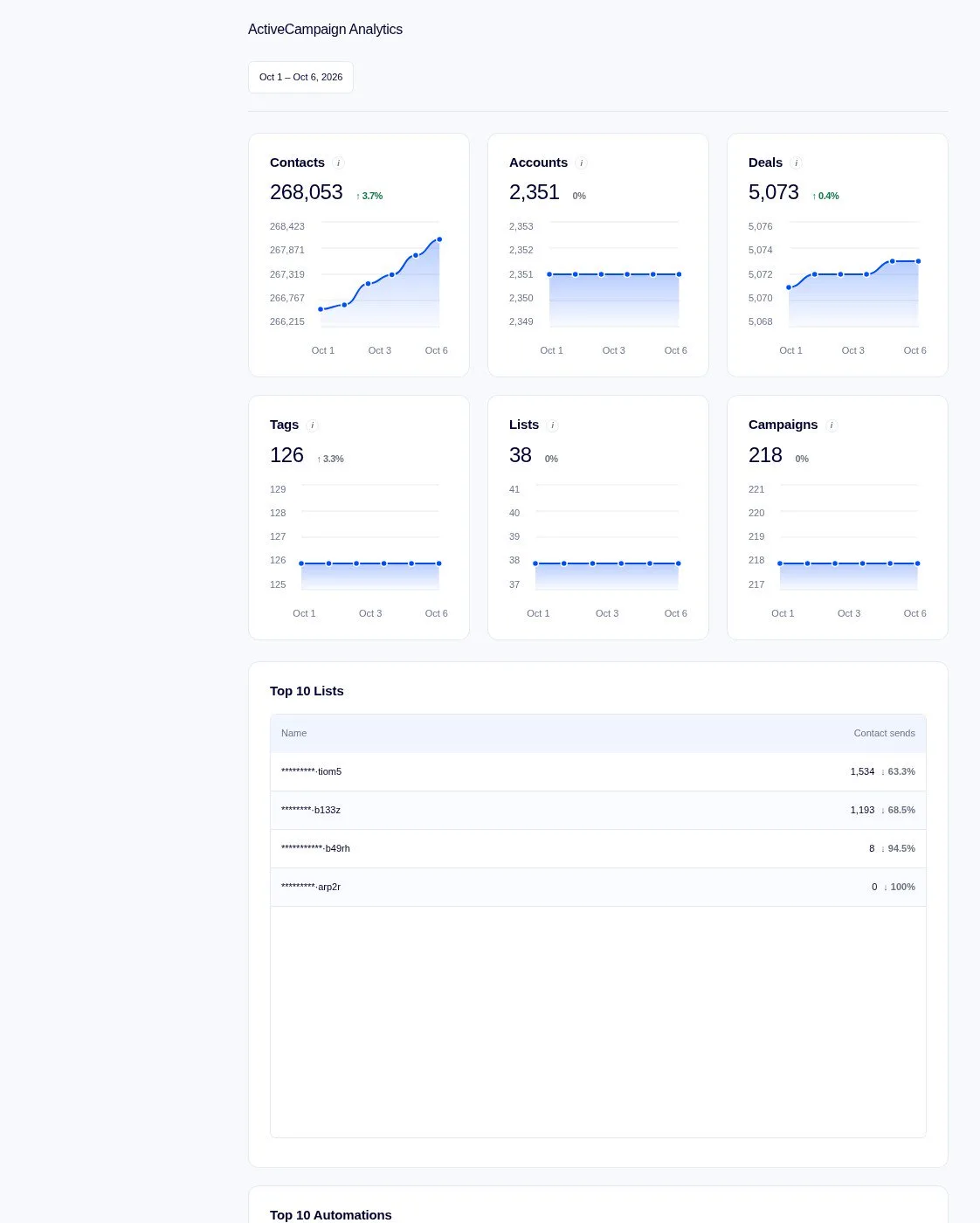Screen dimensions: 980x1223
Task: Click the last data point in Campaigns chart
Action: click(x=918, y=563)
